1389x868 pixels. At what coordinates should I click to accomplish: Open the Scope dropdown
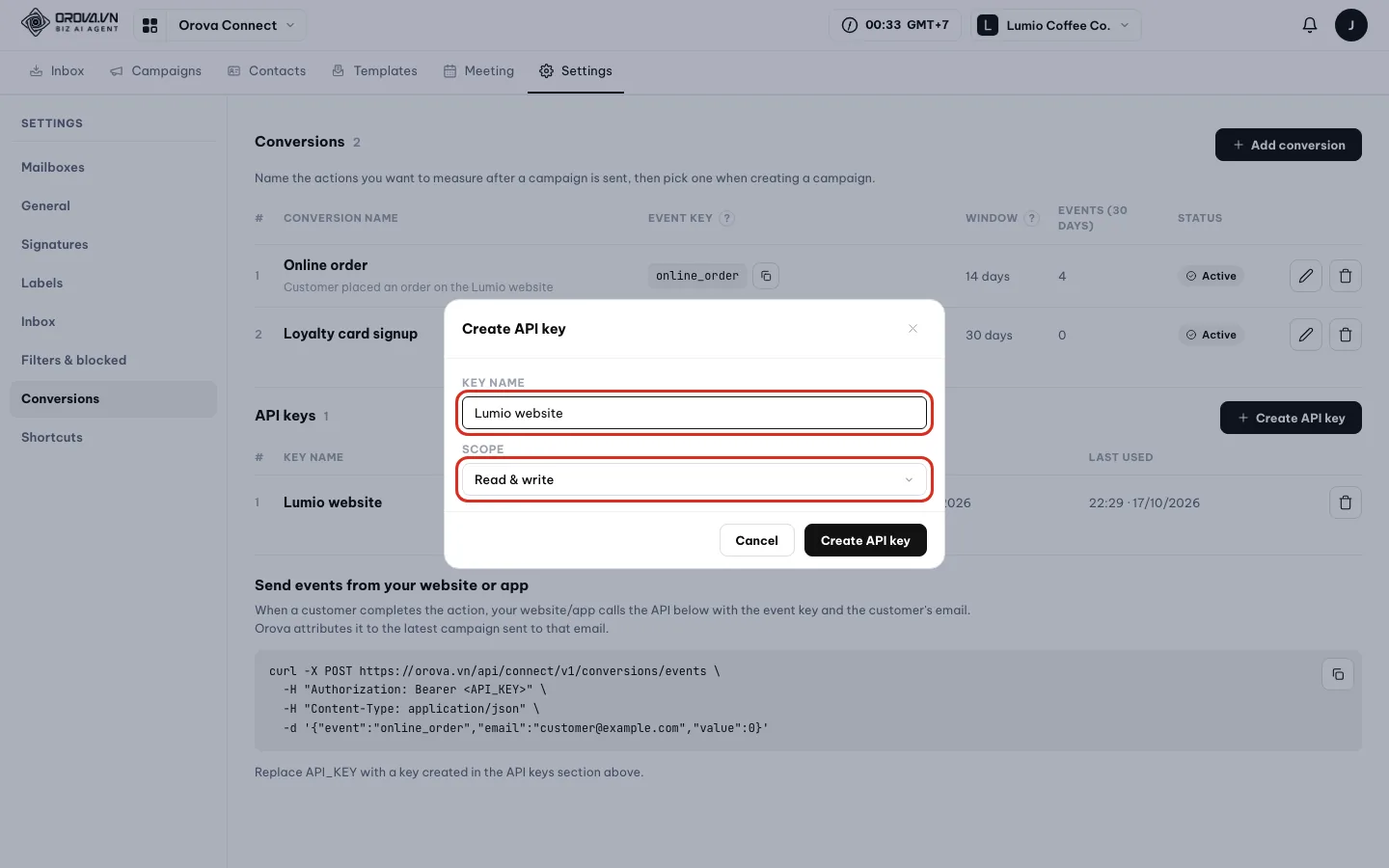point(694,479)
